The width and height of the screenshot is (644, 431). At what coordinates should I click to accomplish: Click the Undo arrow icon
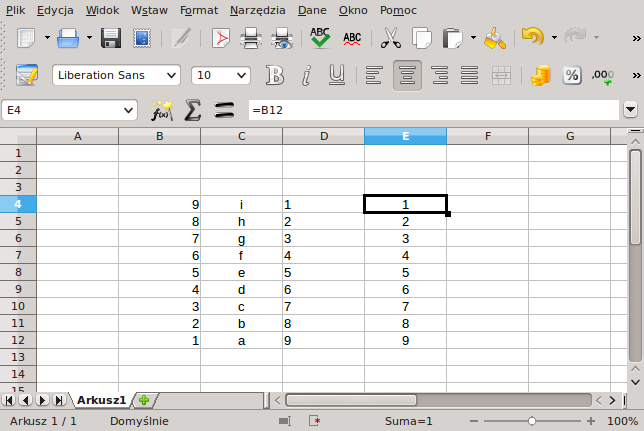coord(533,37)
